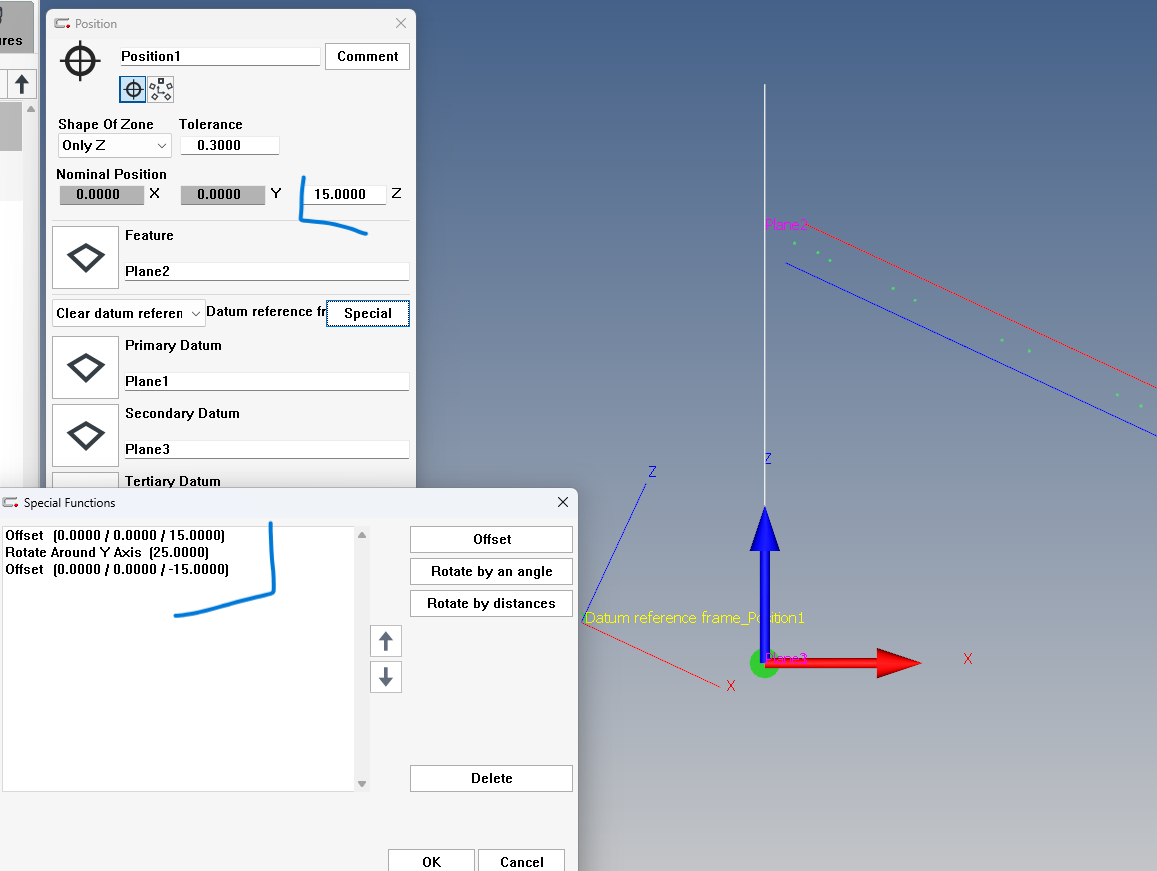
Task: Click the Secondary Datum plane icon
Action: coord(85,435)
